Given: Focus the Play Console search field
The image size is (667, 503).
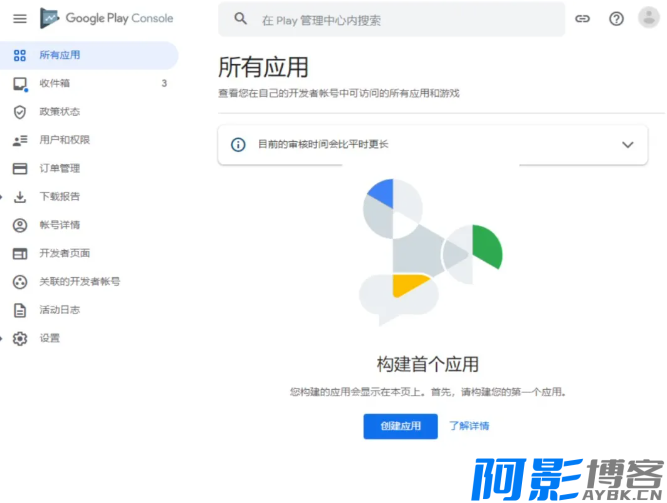Looking at the screenshot, I should (x=391, y=20).
